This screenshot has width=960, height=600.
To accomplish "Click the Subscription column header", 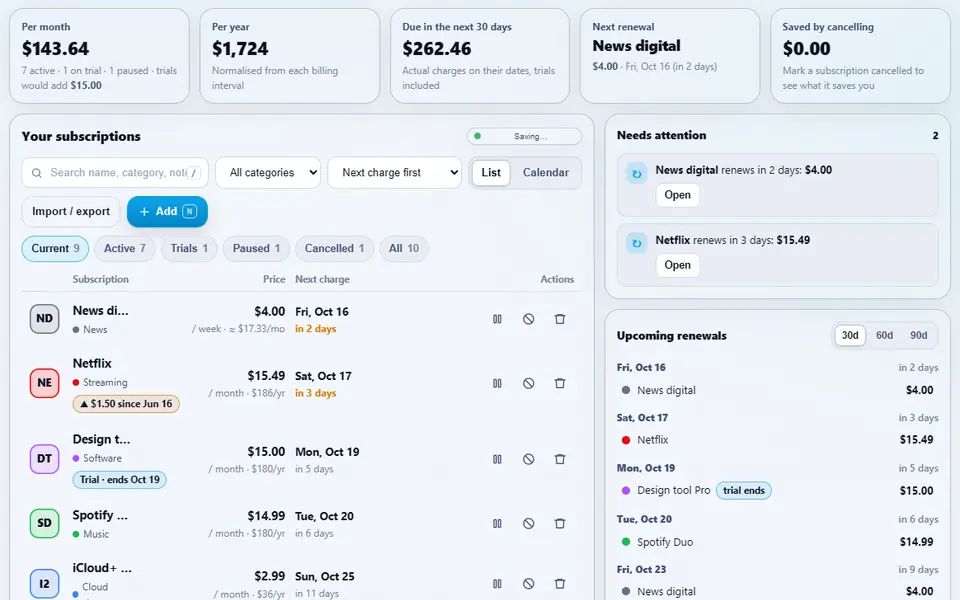I will pyautogui.click(x=100, y=279).
